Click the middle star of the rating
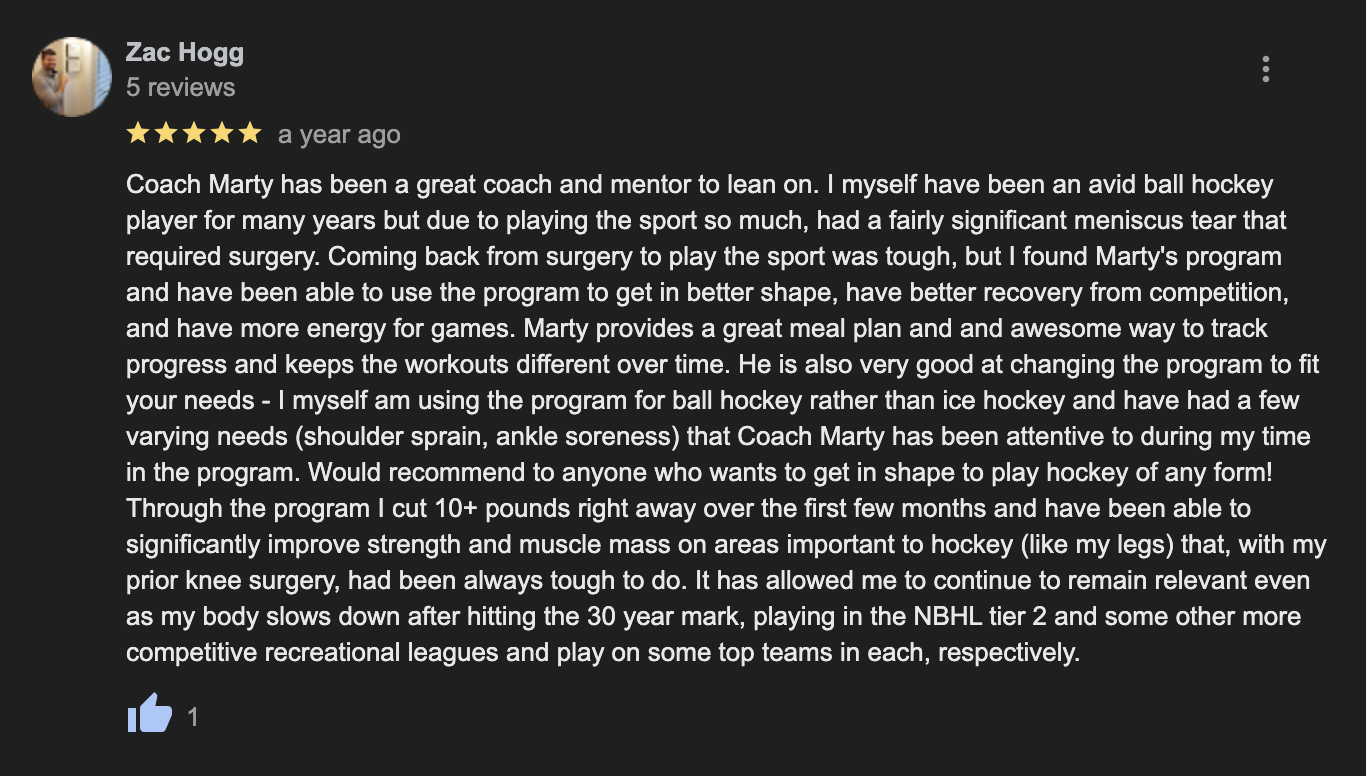This screenshot has width=1366, height=776. (x=194, y=133)
